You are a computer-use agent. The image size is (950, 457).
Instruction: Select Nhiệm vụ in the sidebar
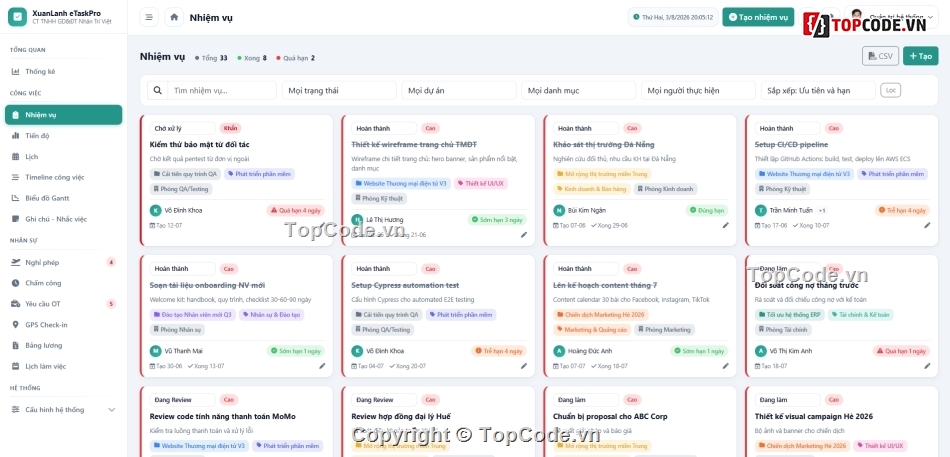(64, 115)
